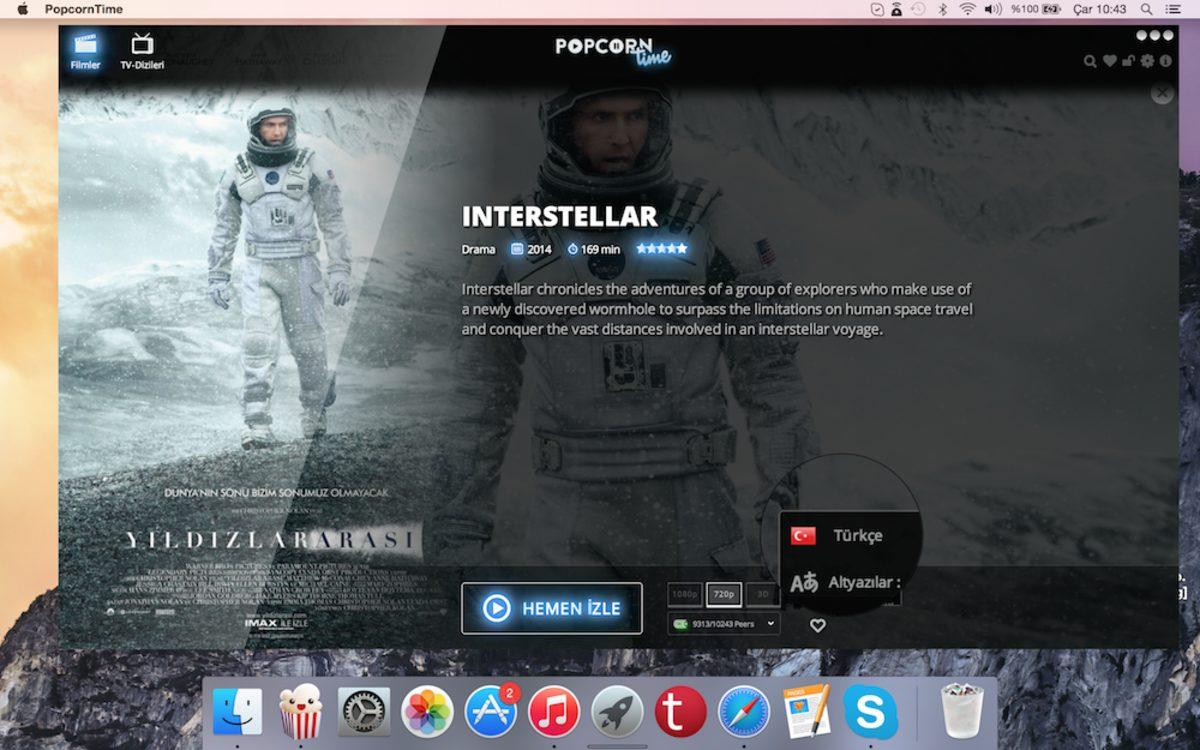Expand the 9313/10243 Peers dropdown

point(723,623)
